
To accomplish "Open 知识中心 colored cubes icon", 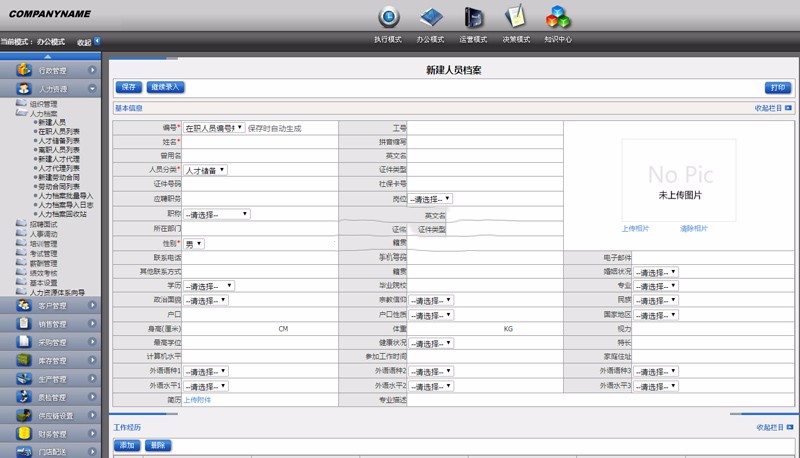I will click(x=558, y=17).
